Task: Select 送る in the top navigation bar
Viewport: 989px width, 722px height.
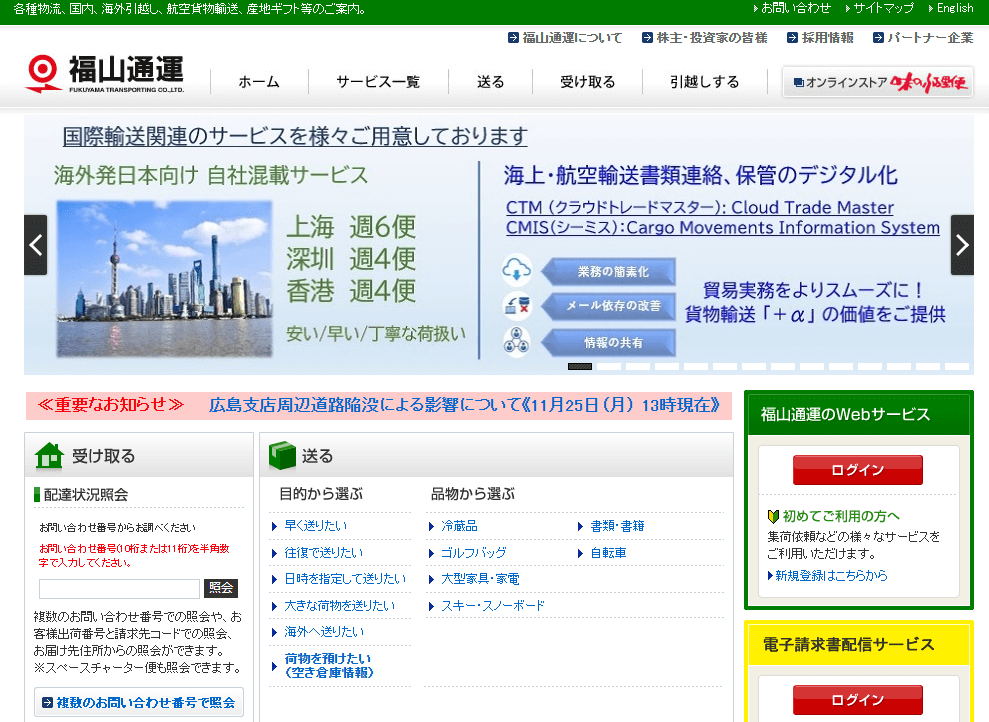Action: pos(490,82)
